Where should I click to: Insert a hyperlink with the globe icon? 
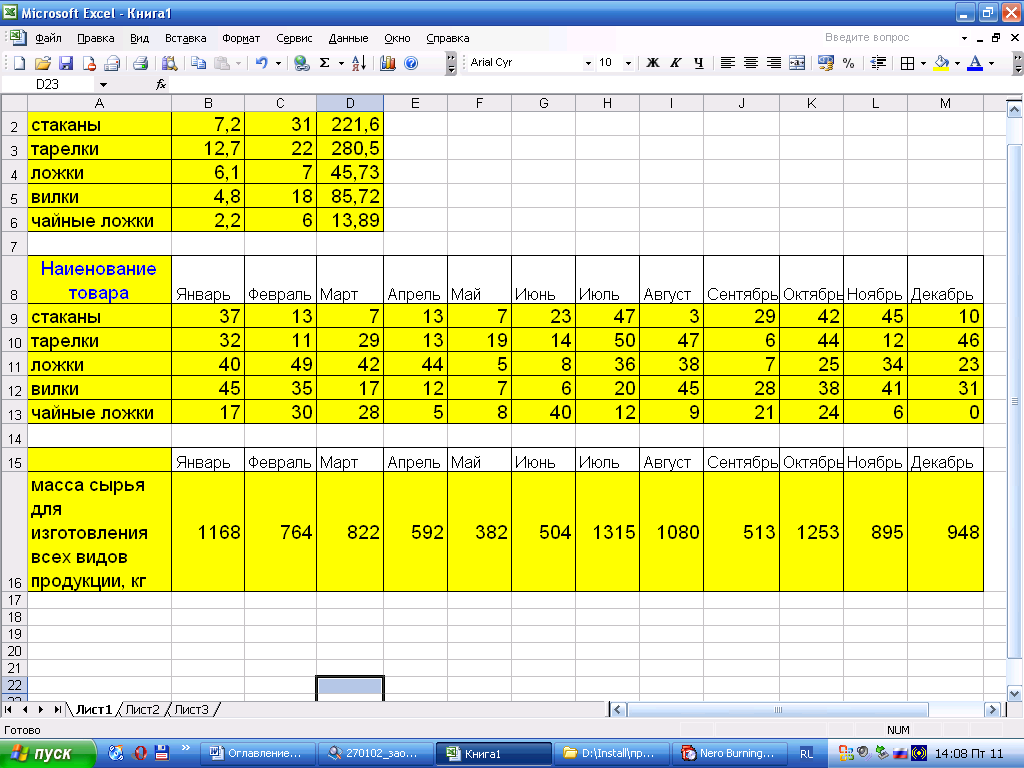301,63
